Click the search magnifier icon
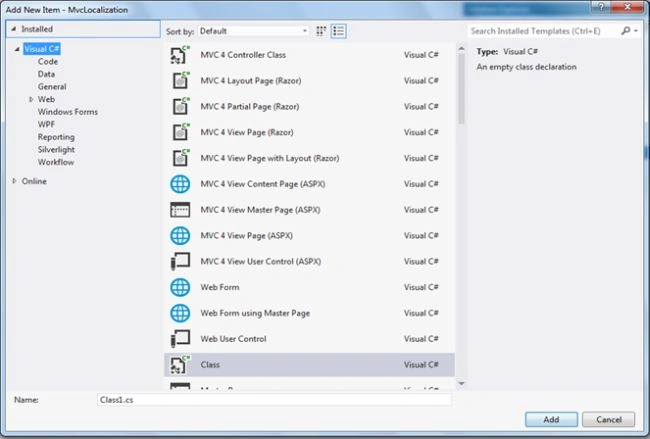650x439 pixels. (x=626, y=31)
